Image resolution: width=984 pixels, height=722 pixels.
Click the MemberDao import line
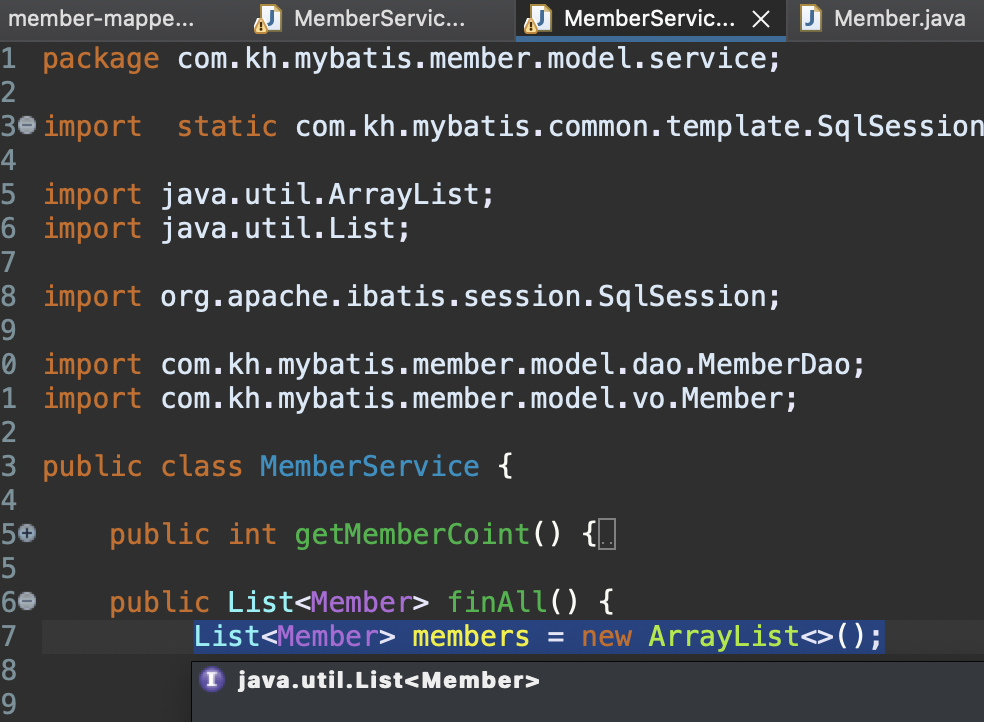454,364
